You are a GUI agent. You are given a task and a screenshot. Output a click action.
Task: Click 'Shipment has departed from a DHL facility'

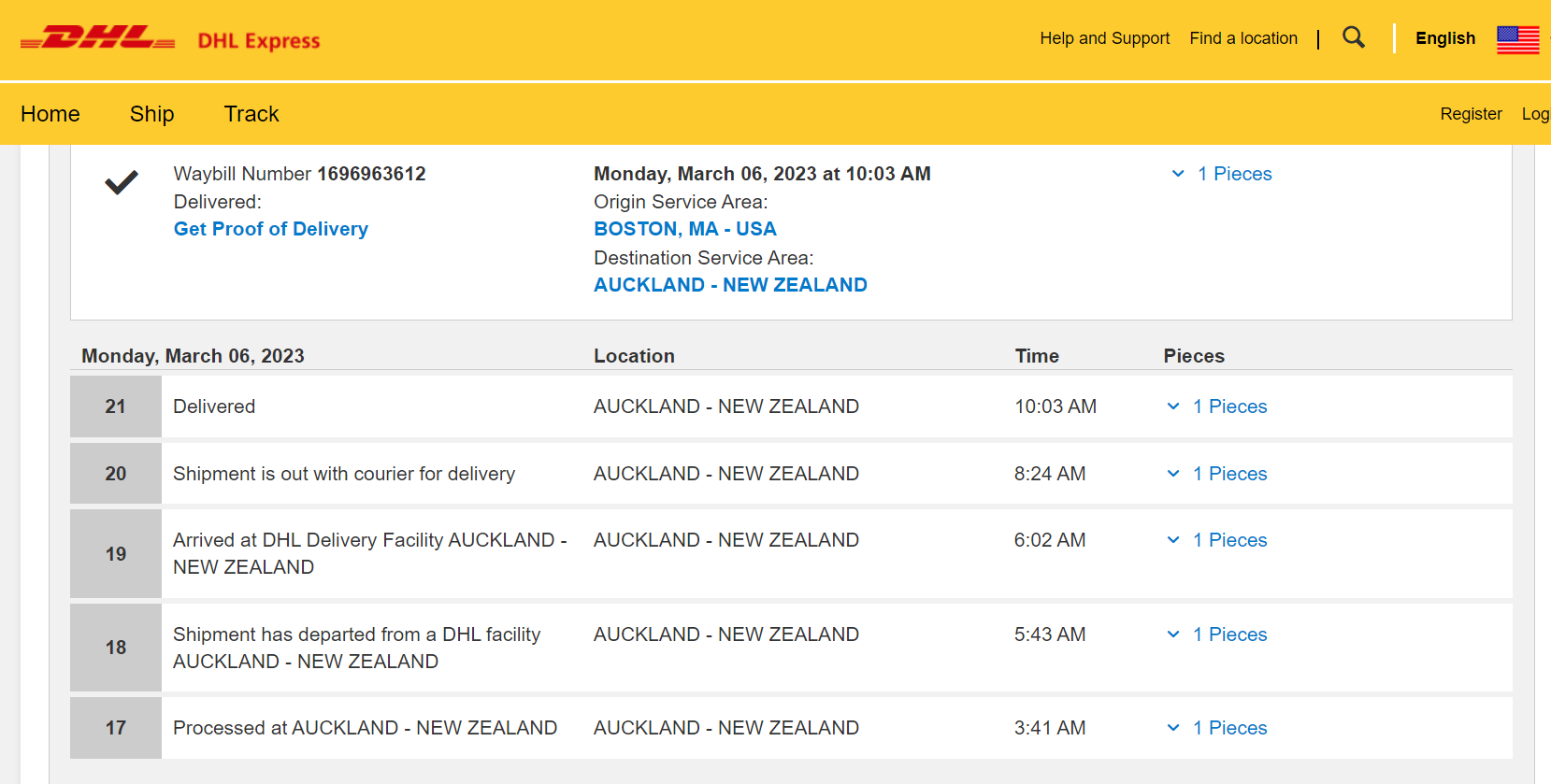point(357,648)
